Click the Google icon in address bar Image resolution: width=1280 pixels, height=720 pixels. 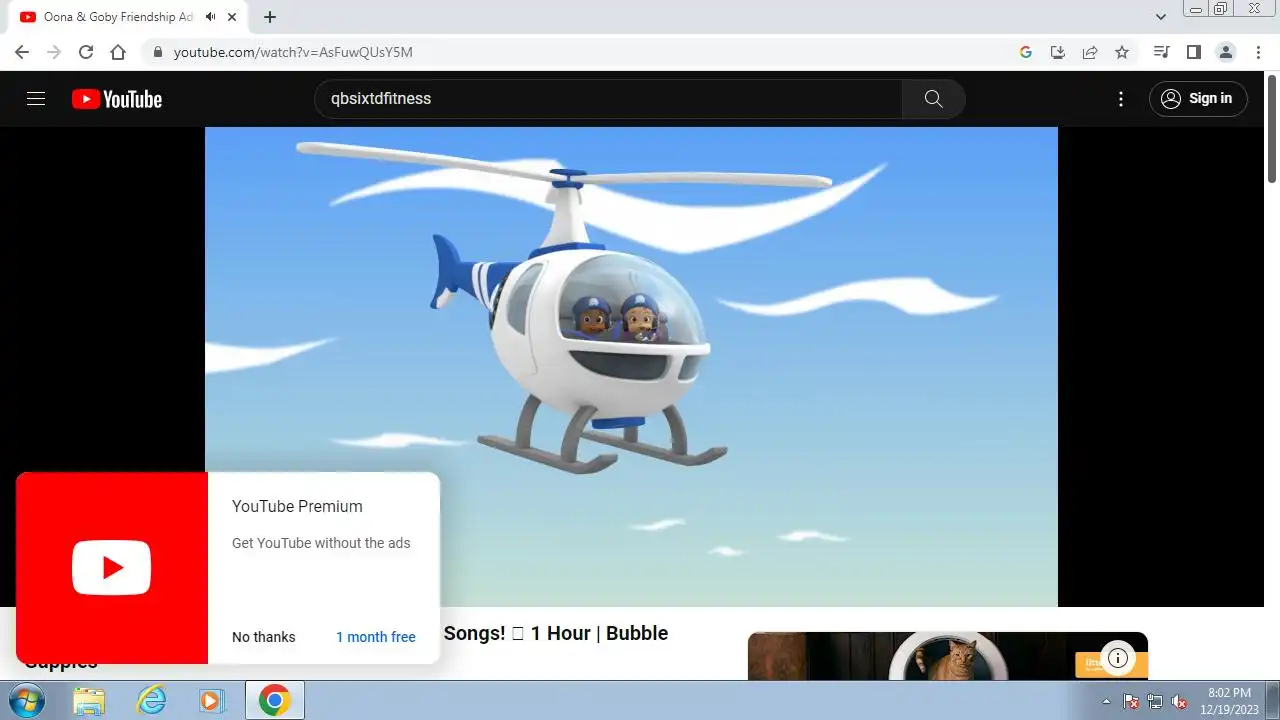(1026, 52)
